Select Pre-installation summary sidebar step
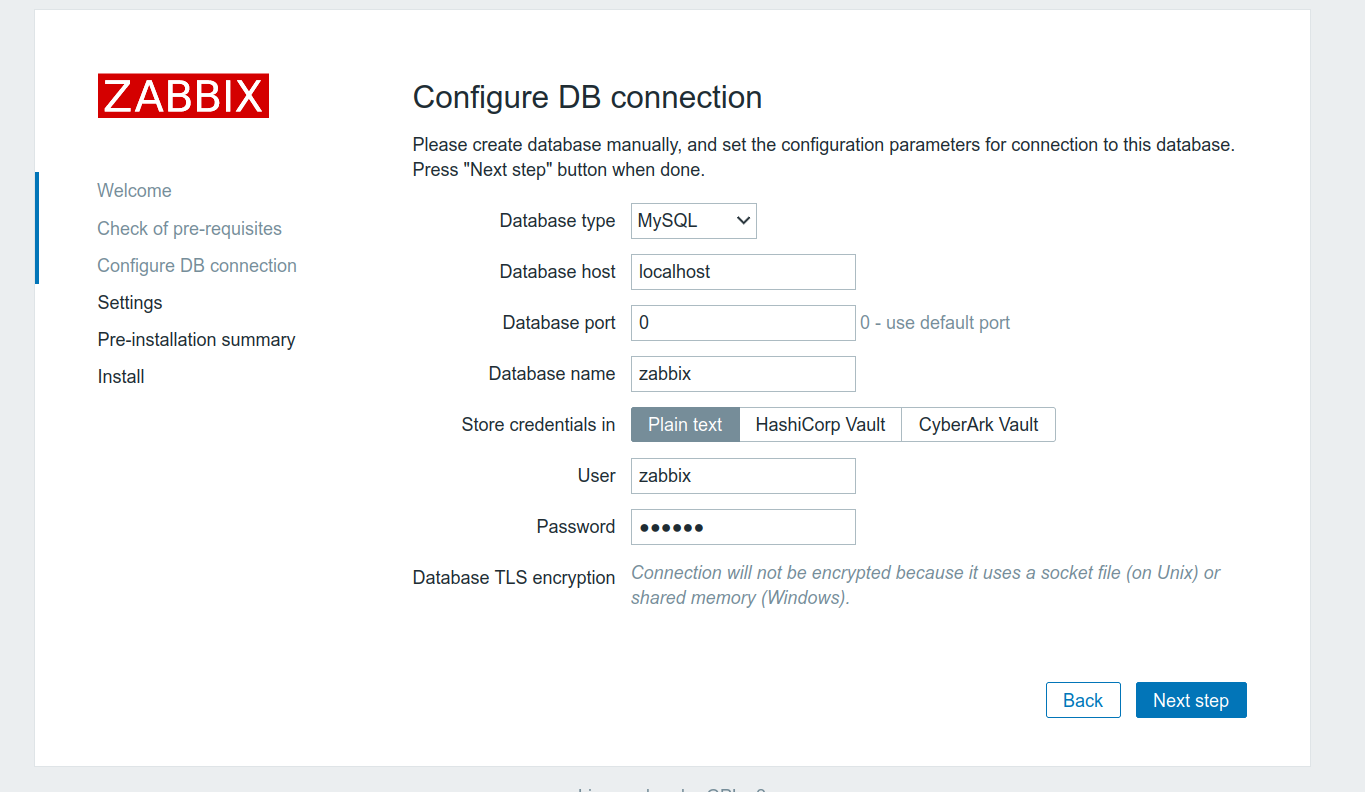The height and width of the screenshot is (792, 1365). pyautogui.click(x=196, y=340)
